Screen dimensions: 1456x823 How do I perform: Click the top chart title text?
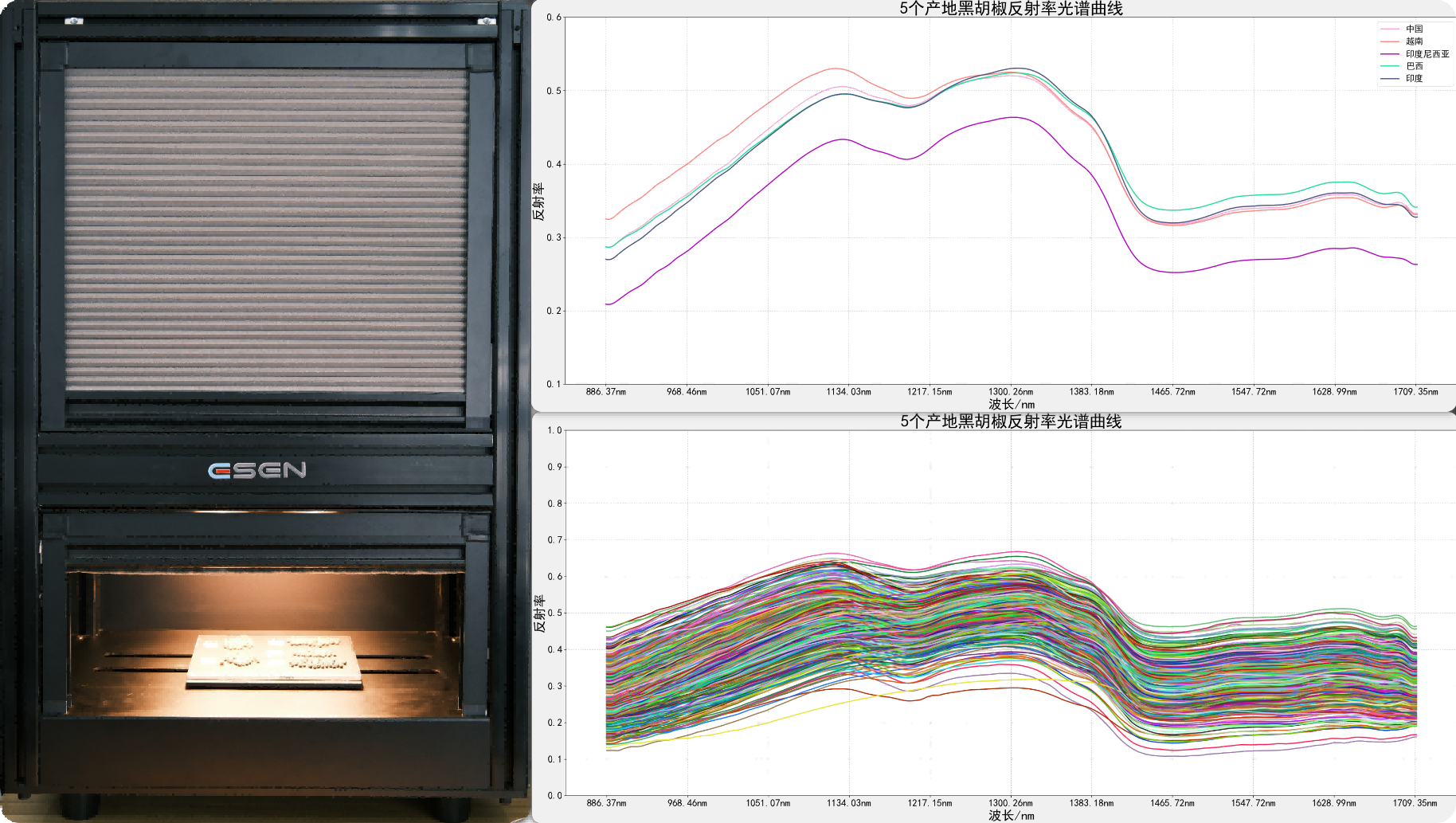1011,9
